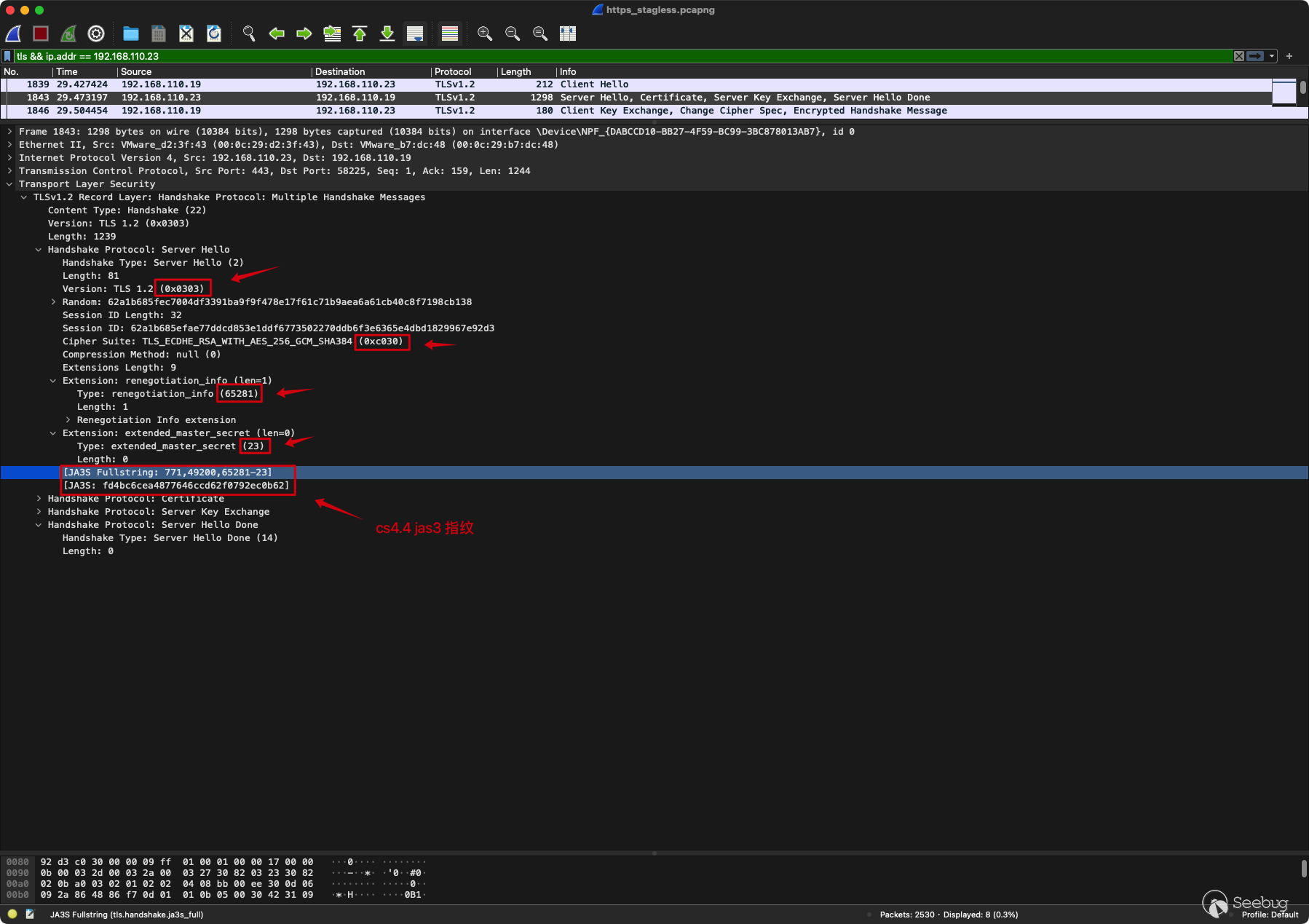Find a packet with magnifier
Screen dimensions: 1309x924
249,33
